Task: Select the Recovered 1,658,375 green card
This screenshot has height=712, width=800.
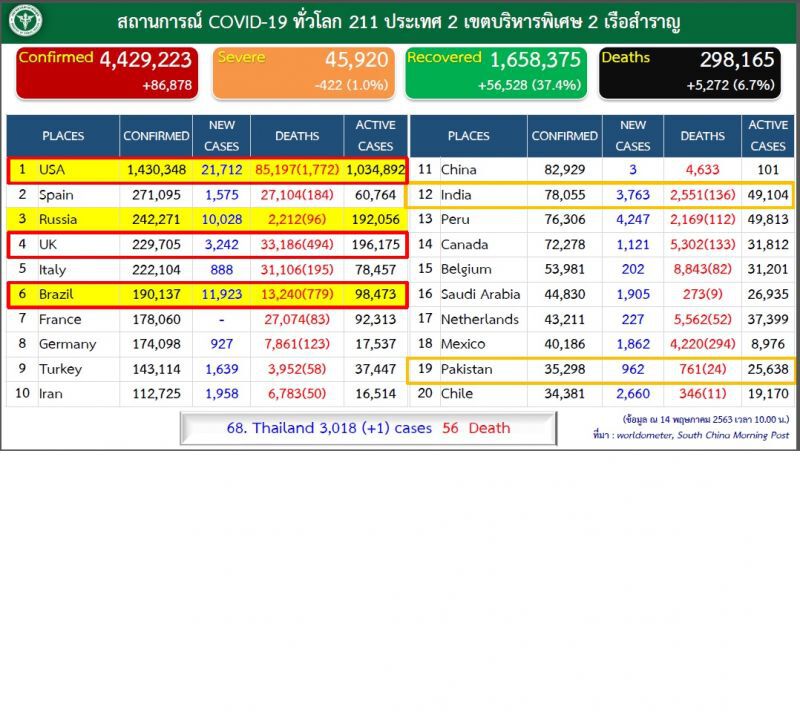Action: [496, 72]
